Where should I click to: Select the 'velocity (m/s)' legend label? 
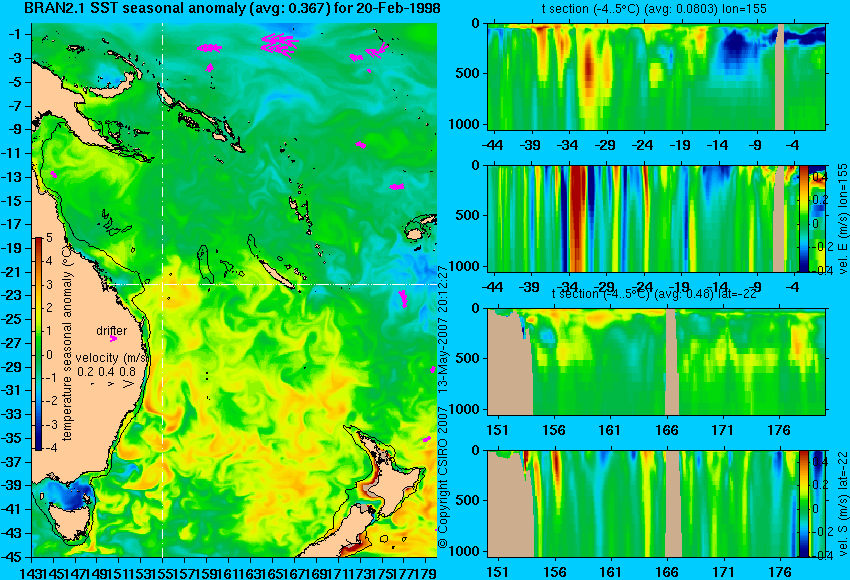pyautogui.click(x=112, y=358)
